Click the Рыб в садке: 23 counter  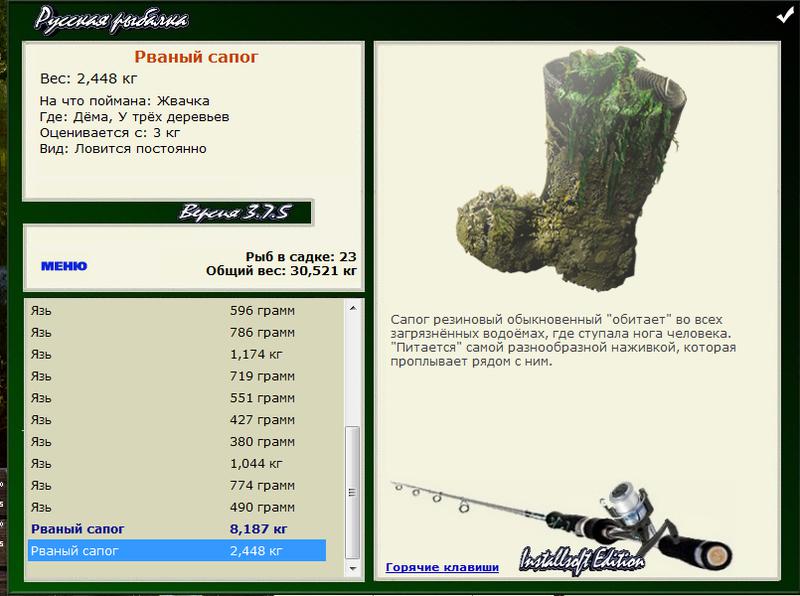click(301, 257)
